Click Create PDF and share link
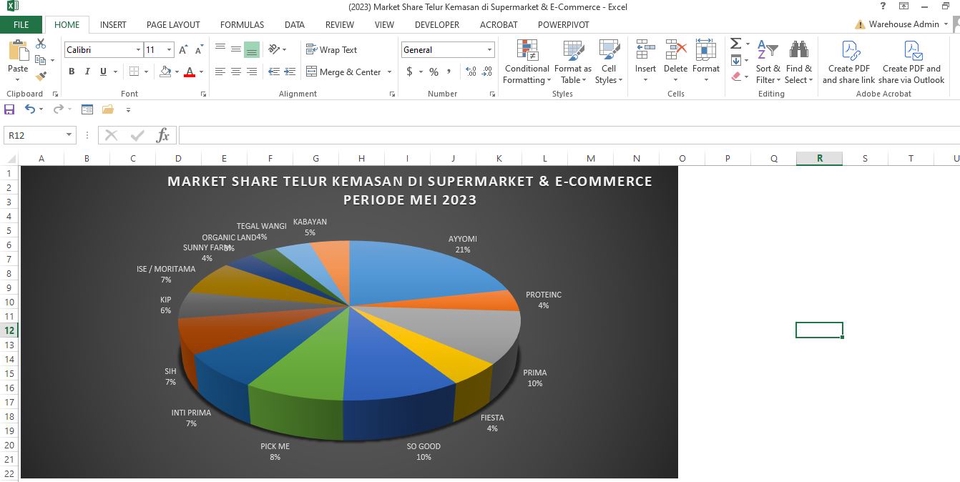Image resolution: width=960 pixels, height=482 pixels. tap(849, 62)
